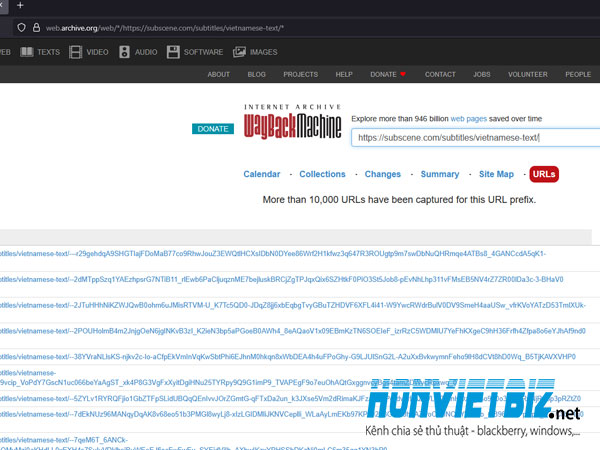This screenshot has height=450, width=600.
Task: Switch to the Summary tab
Action: 440,174
